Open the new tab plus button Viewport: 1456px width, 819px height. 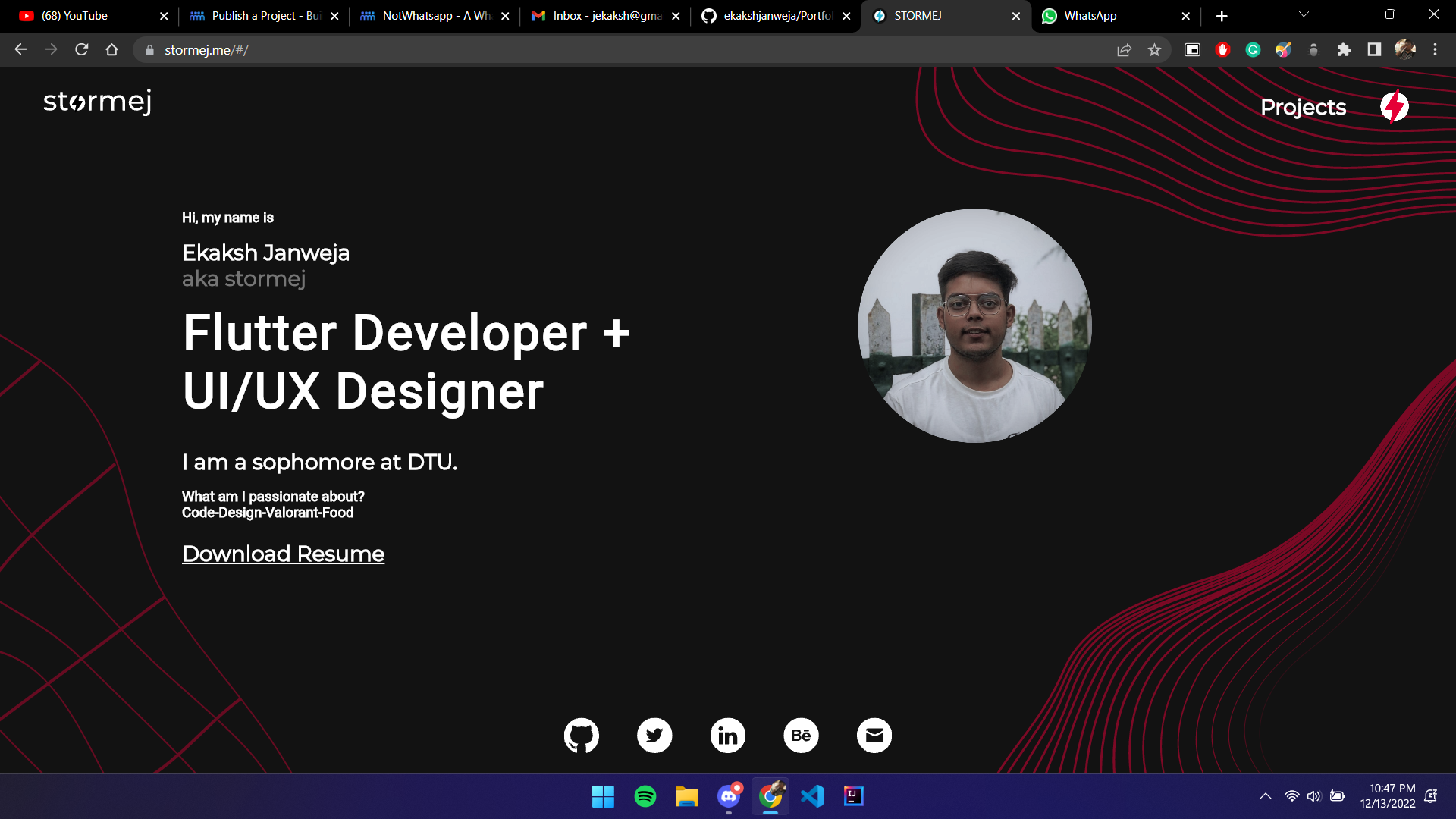click(1222, 16)
